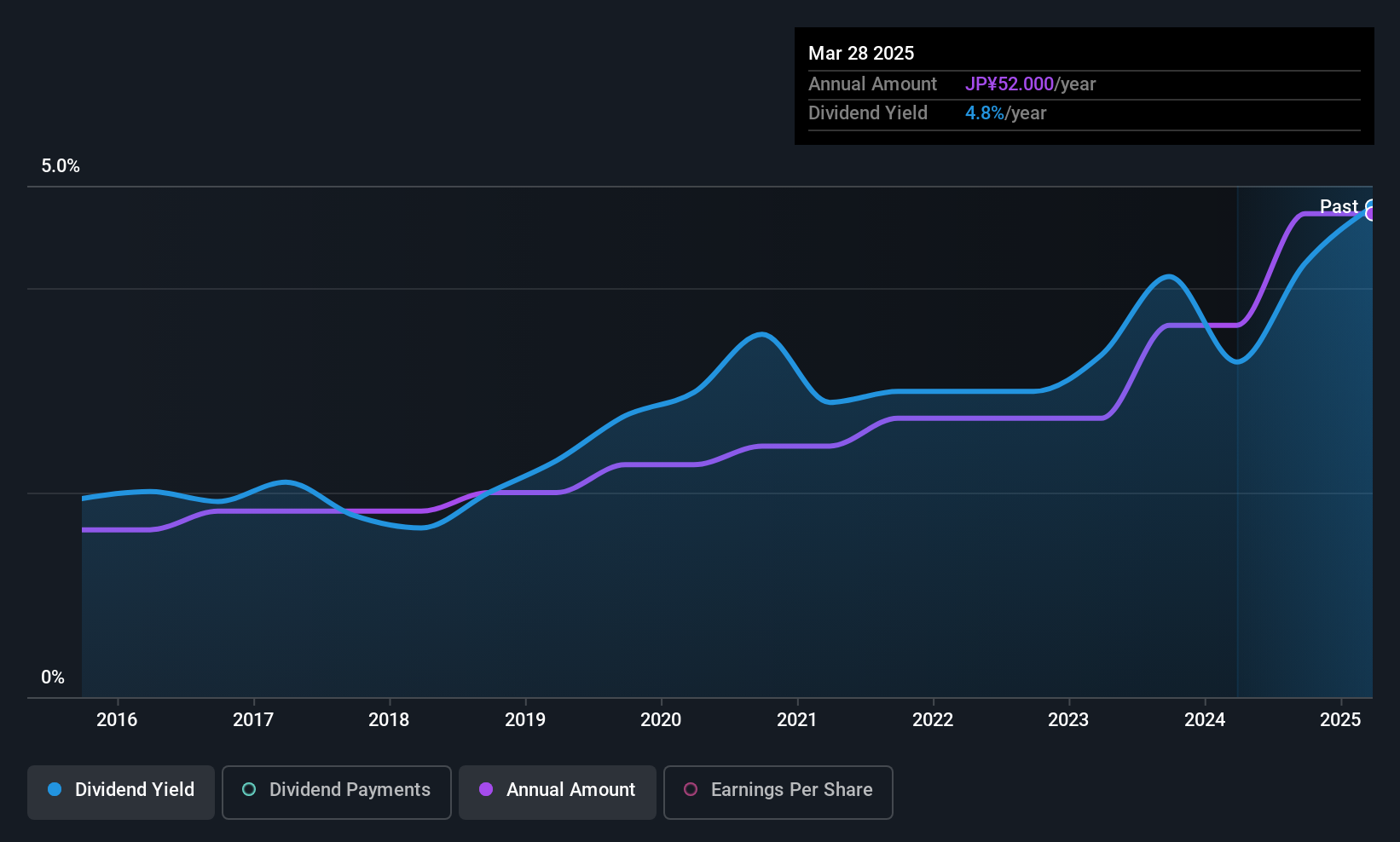Viewport: 1400px width, 842px height.
Task: Click the 'Past' label on chart
Action: [1339, 206]
